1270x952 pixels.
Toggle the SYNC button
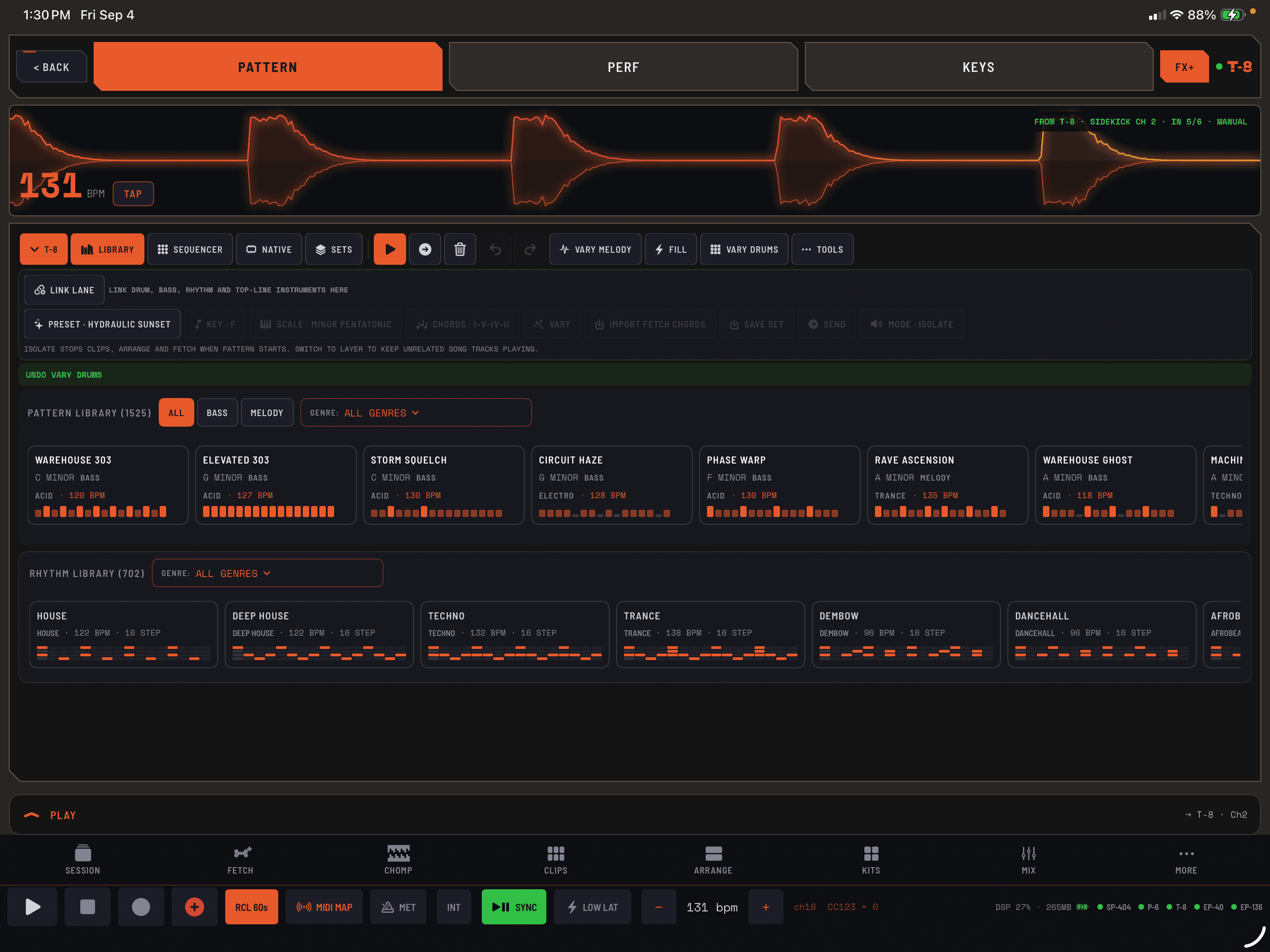coord(514,907)
